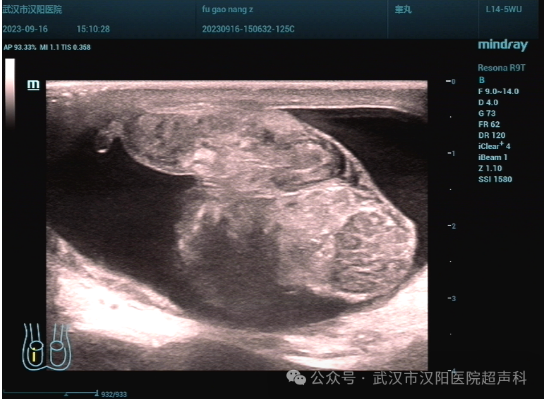Image resolution: width=544 pixels, height=399 pixels.
Task: Click the gain parameter G 73
Action: [487, 113]
